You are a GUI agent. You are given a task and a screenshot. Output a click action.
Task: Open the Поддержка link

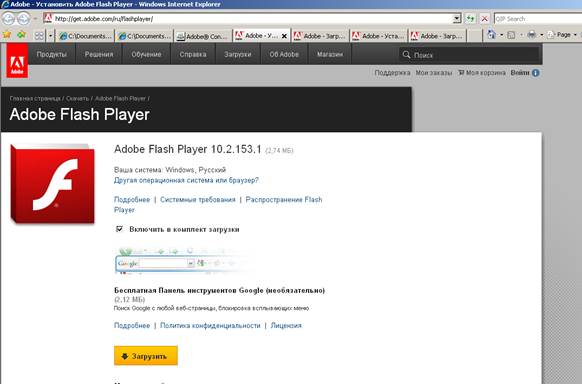point(392,73)
